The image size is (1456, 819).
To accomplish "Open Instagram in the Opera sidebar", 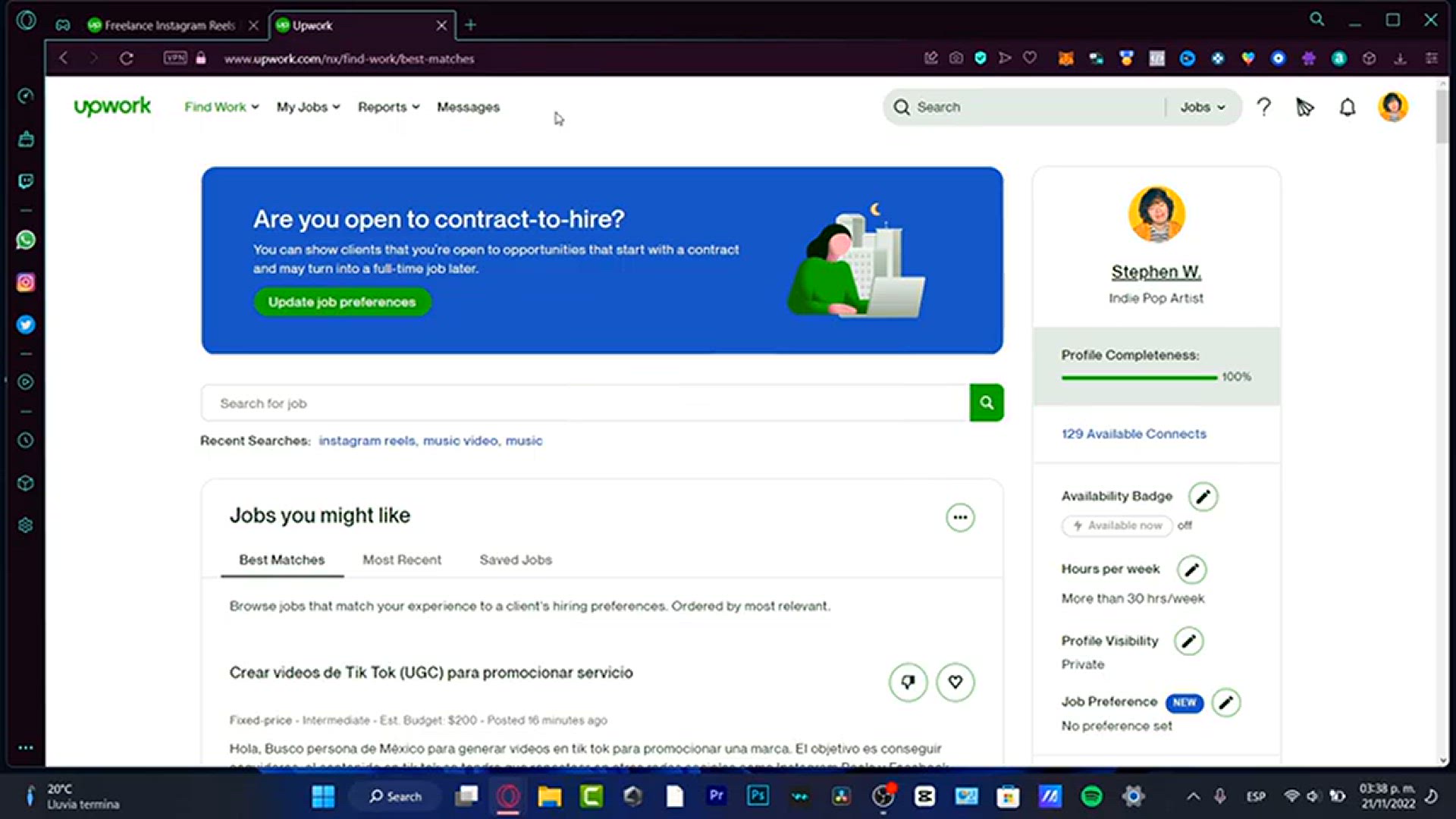I will pyautogui.click(x=26, y=283).
